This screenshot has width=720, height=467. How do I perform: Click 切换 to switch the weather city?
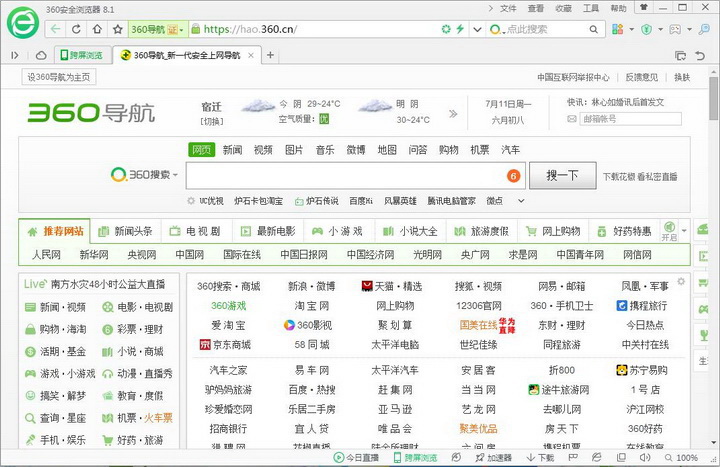point(212,120)
